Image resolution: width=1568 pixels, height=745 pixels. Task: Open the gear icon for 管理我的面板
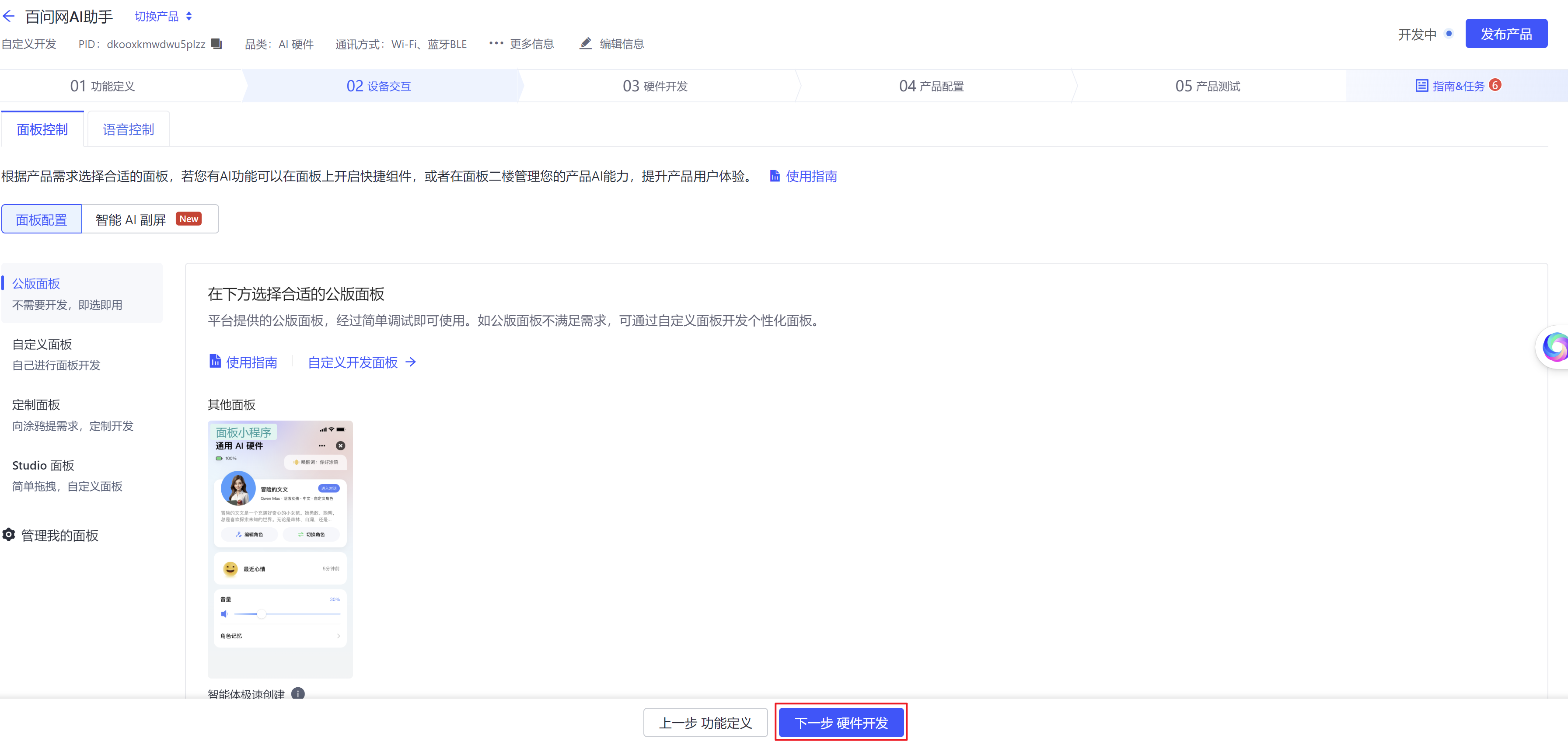(9, 535)
